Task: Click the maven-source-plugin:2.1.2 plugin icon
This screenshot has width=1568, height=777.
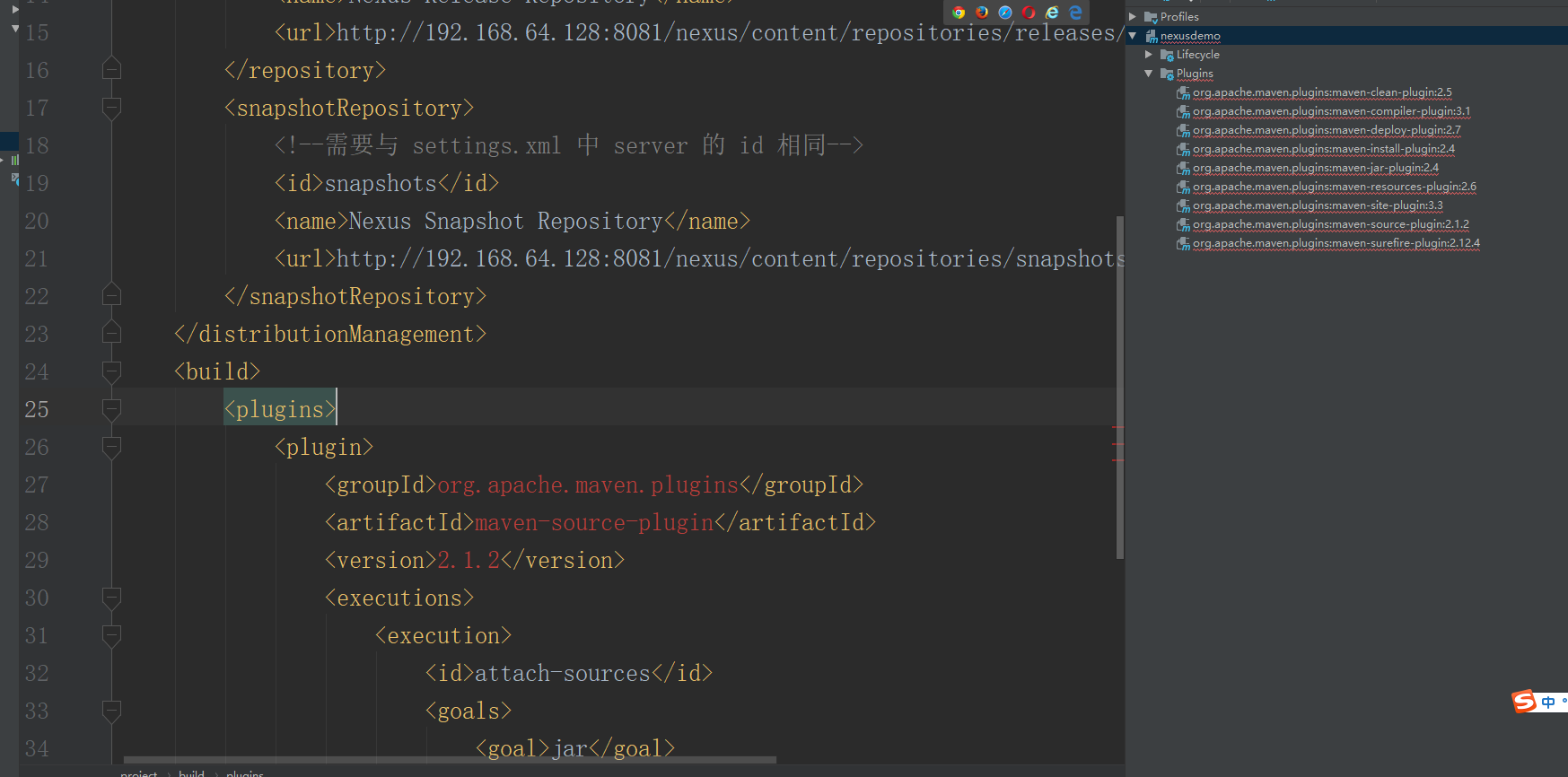Action: click(x=1183, y=224)
